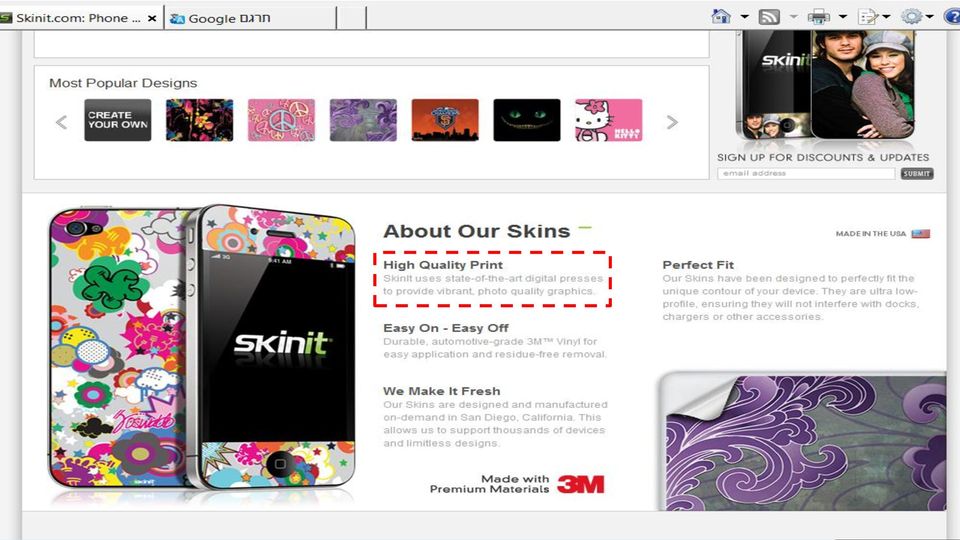Click the Made in the USA text
The height and width of the screenshot is (540, 960).
click(x=871, y=234)
